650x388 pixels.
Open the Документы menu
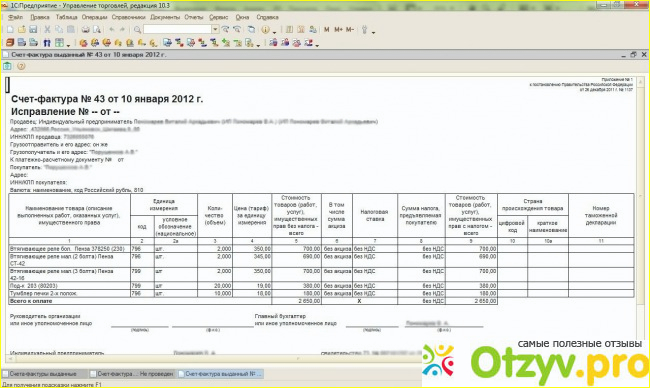click(x=165, y=17)
